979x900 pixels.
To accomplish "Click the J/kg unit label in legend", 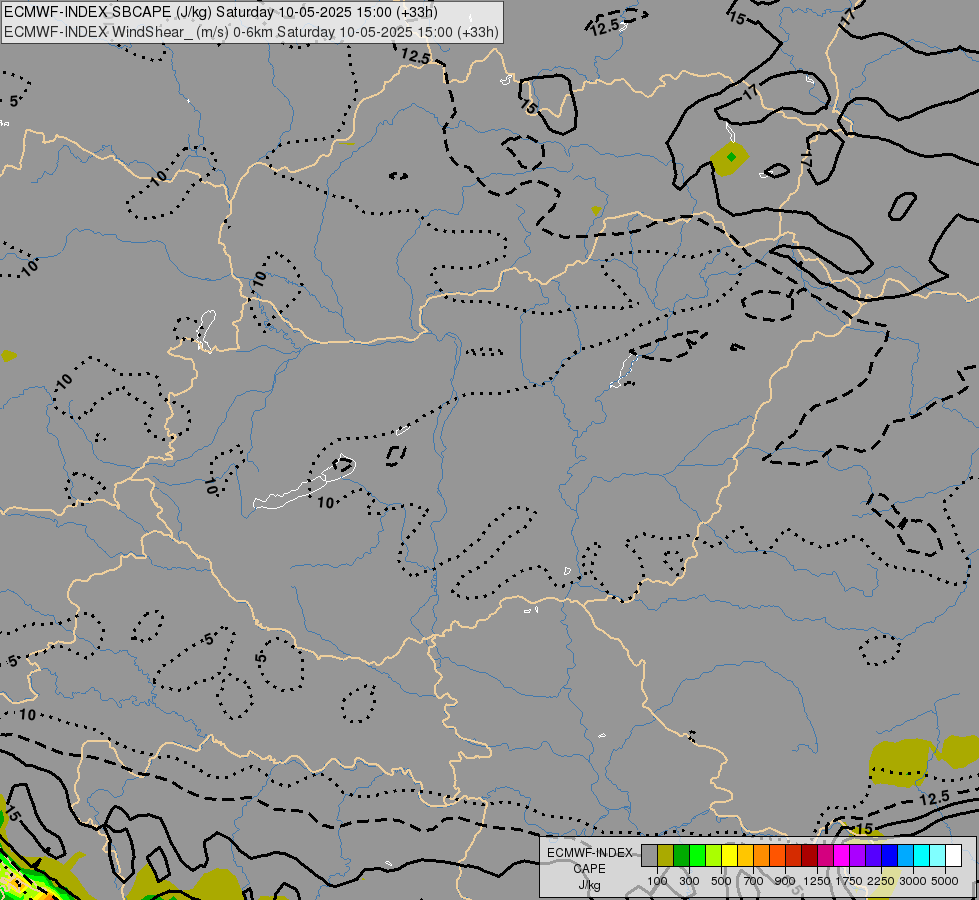I will 589,885.
